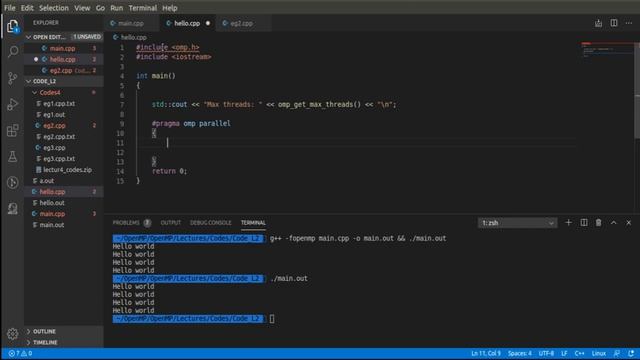Expand the Outline section
Screen dimensions: 640x360
[x=63, y=331]
